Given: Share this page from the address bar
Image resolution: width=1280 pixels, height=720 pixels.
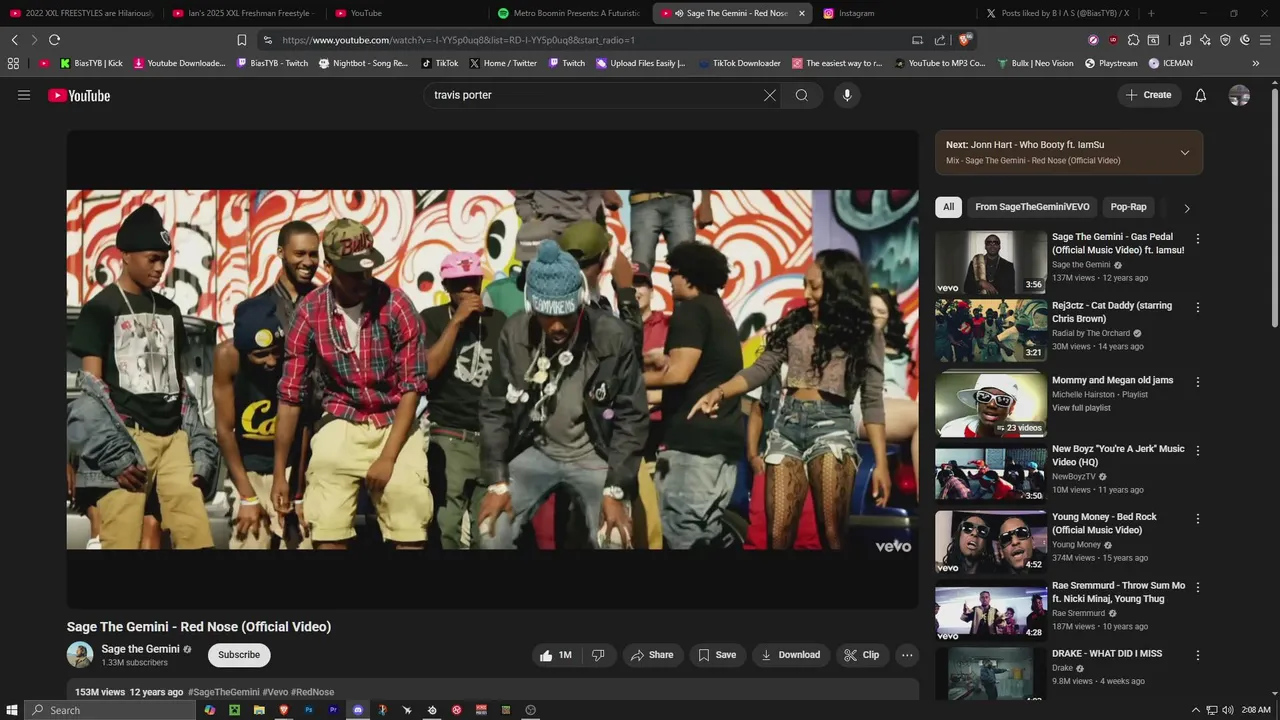Looking at the screenshot, I should point(940,40).
